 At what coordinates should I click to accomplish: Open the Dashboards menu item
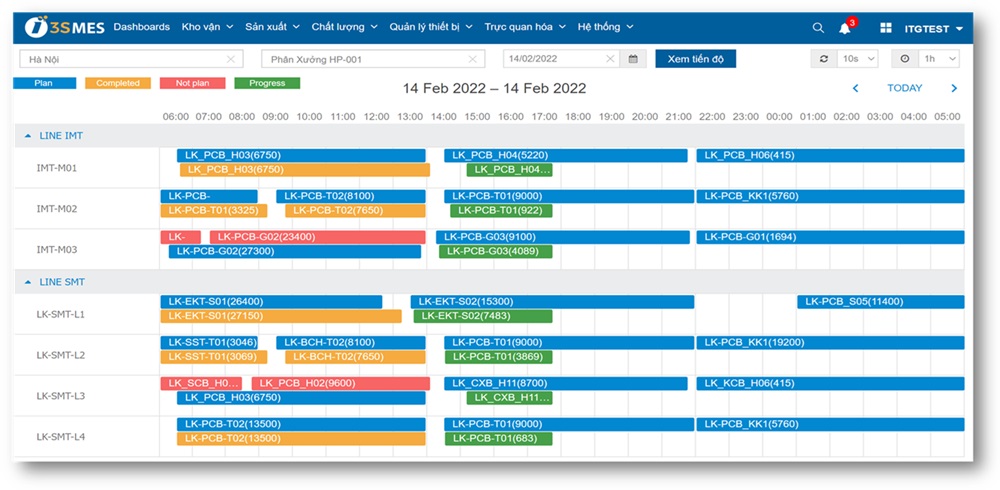click(x=141, y=27)
